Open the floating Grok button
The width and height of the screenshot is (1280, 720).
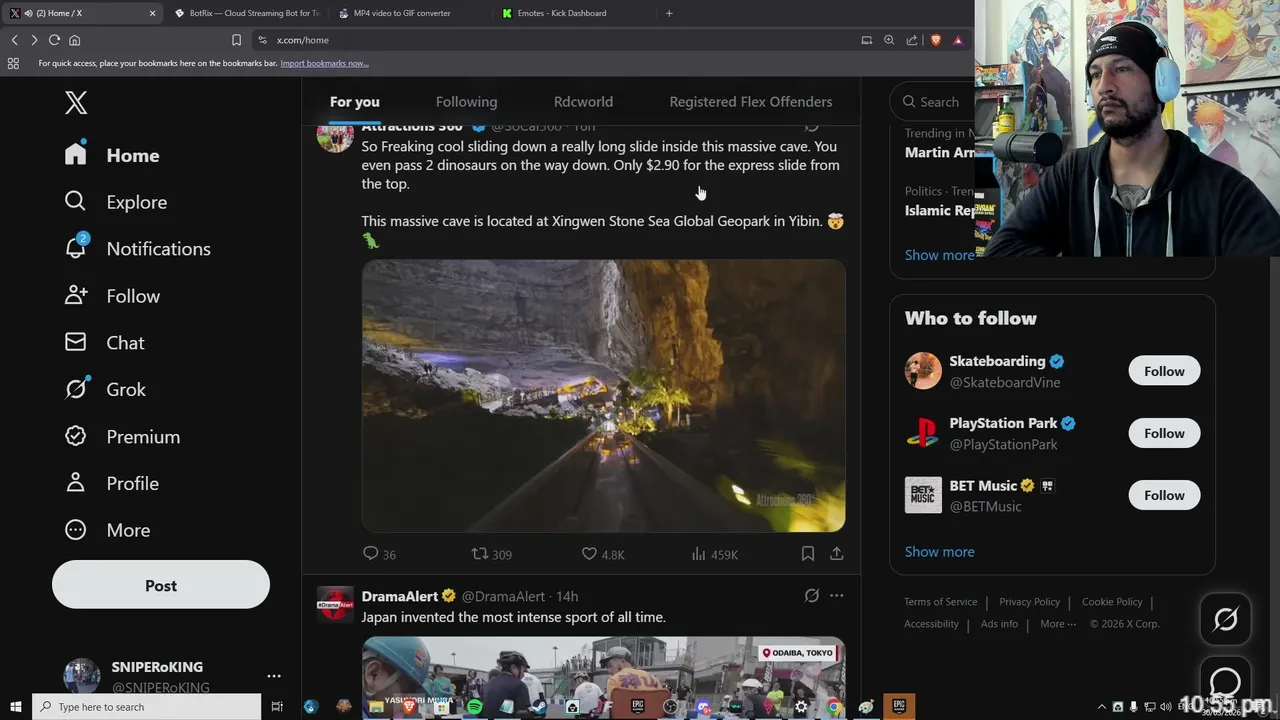[1225, 619]
